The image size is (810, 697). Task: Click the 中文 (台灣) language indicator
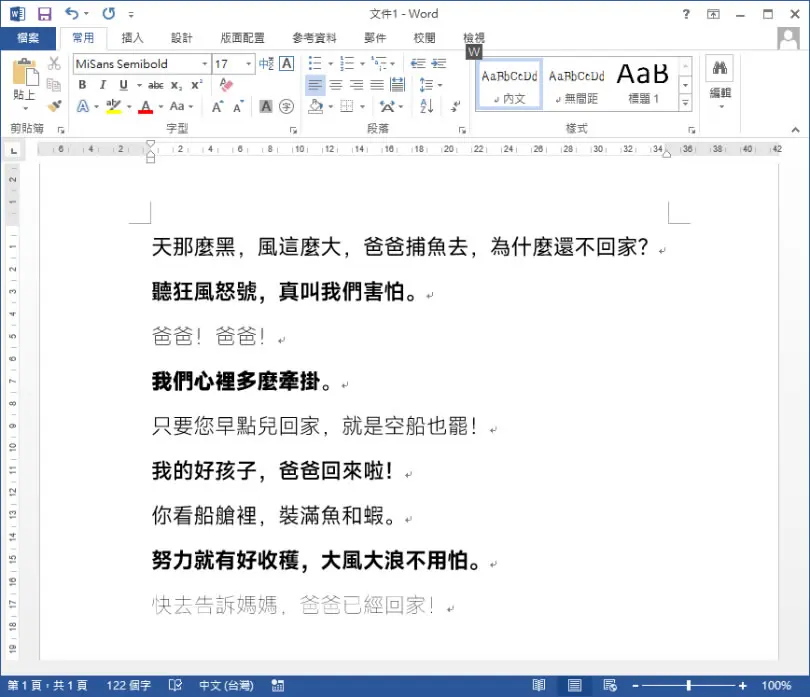click(x=226, y=685)
